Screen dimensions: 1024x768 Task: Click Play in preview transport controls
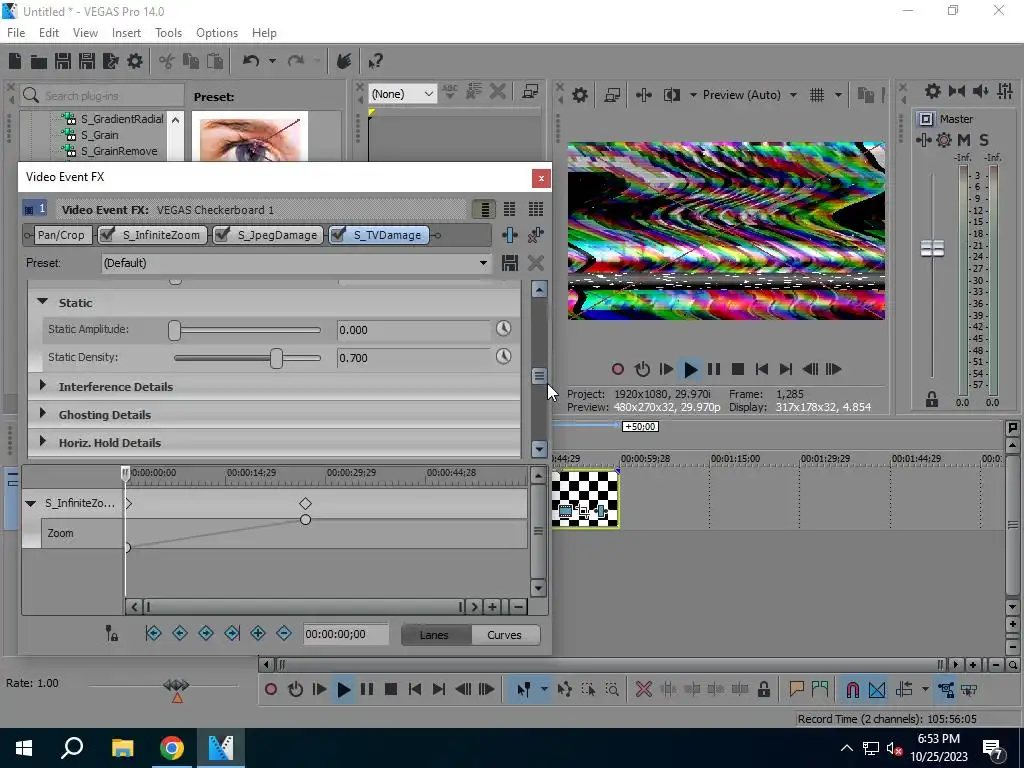click(x=690, y=370)
